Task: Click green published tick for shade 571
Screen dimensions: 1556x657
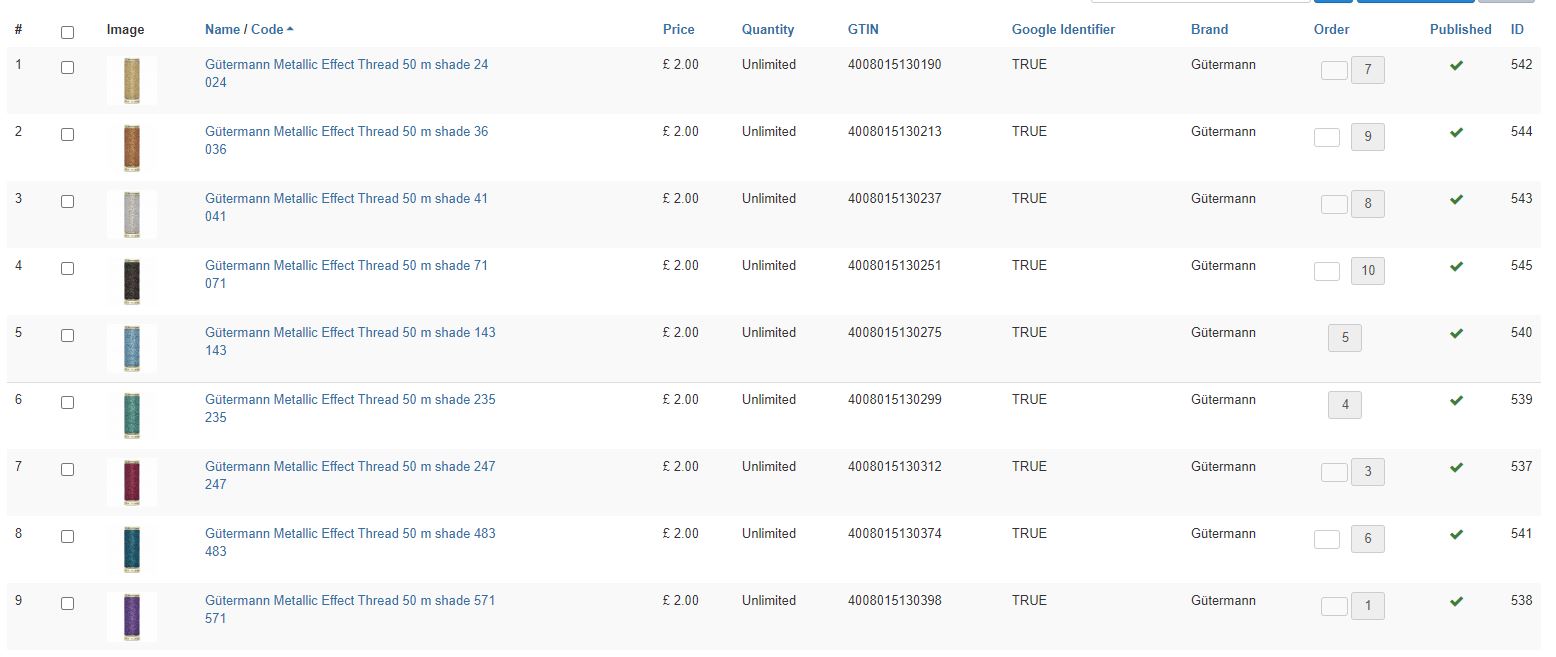Action: [x=1456, y=602]
